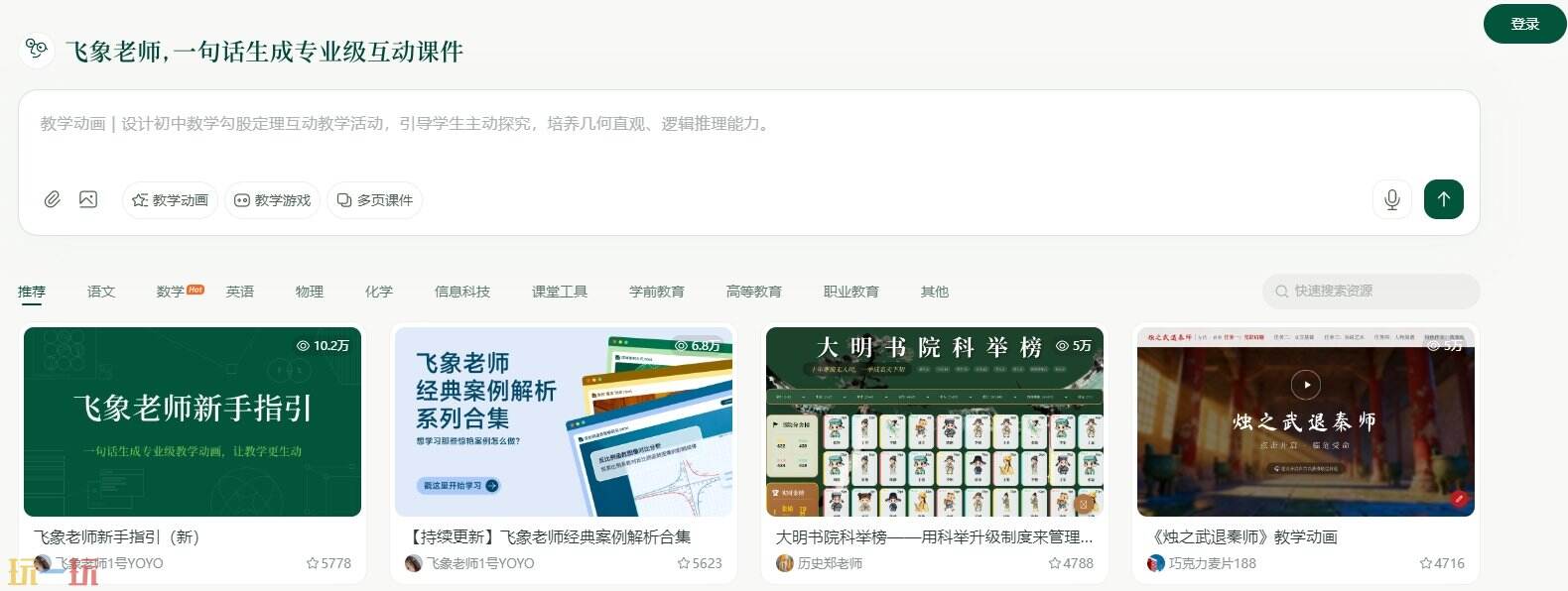Switch to the 英语 tab

tap(240, 292)
